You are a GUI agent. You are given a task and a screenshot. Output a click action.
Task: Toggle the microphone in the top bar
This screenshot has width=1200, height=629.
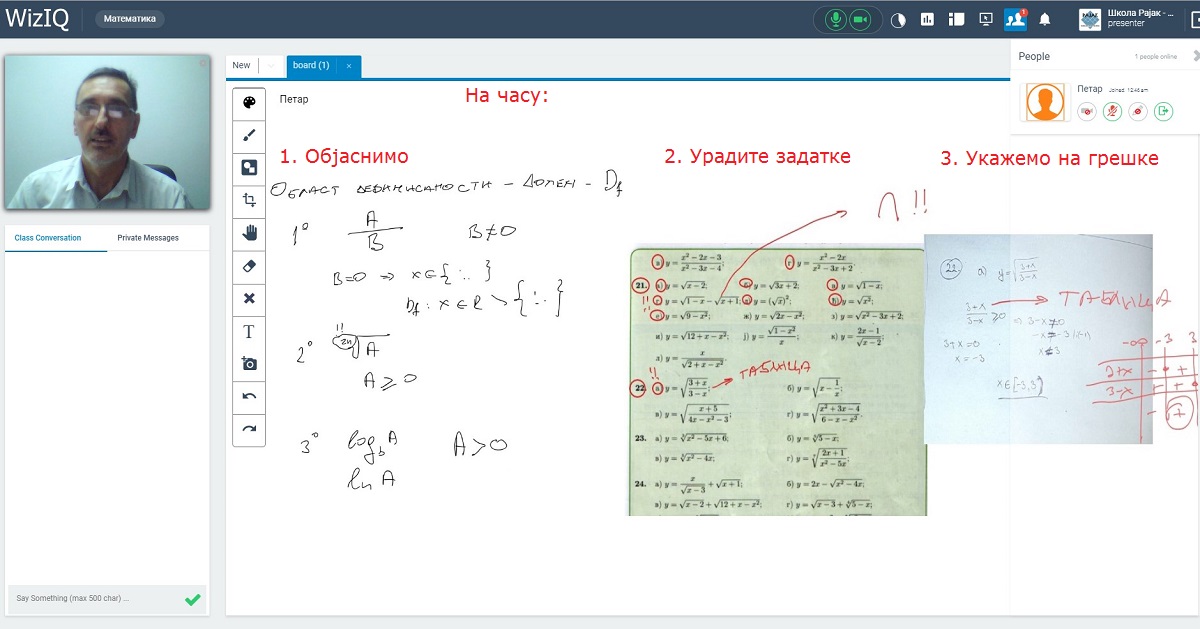click(834, 19)
